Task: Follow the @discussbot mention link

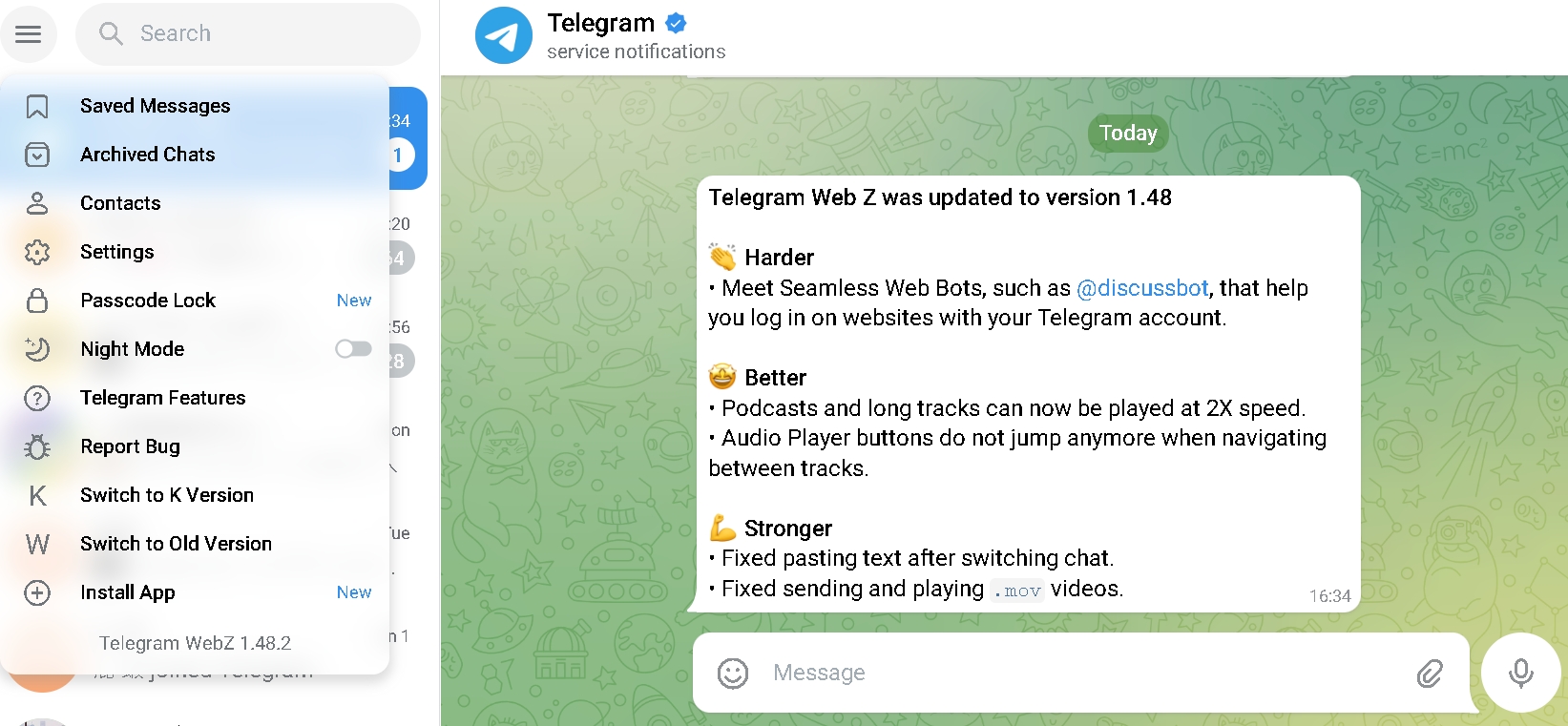Action: click(1142, 288)
